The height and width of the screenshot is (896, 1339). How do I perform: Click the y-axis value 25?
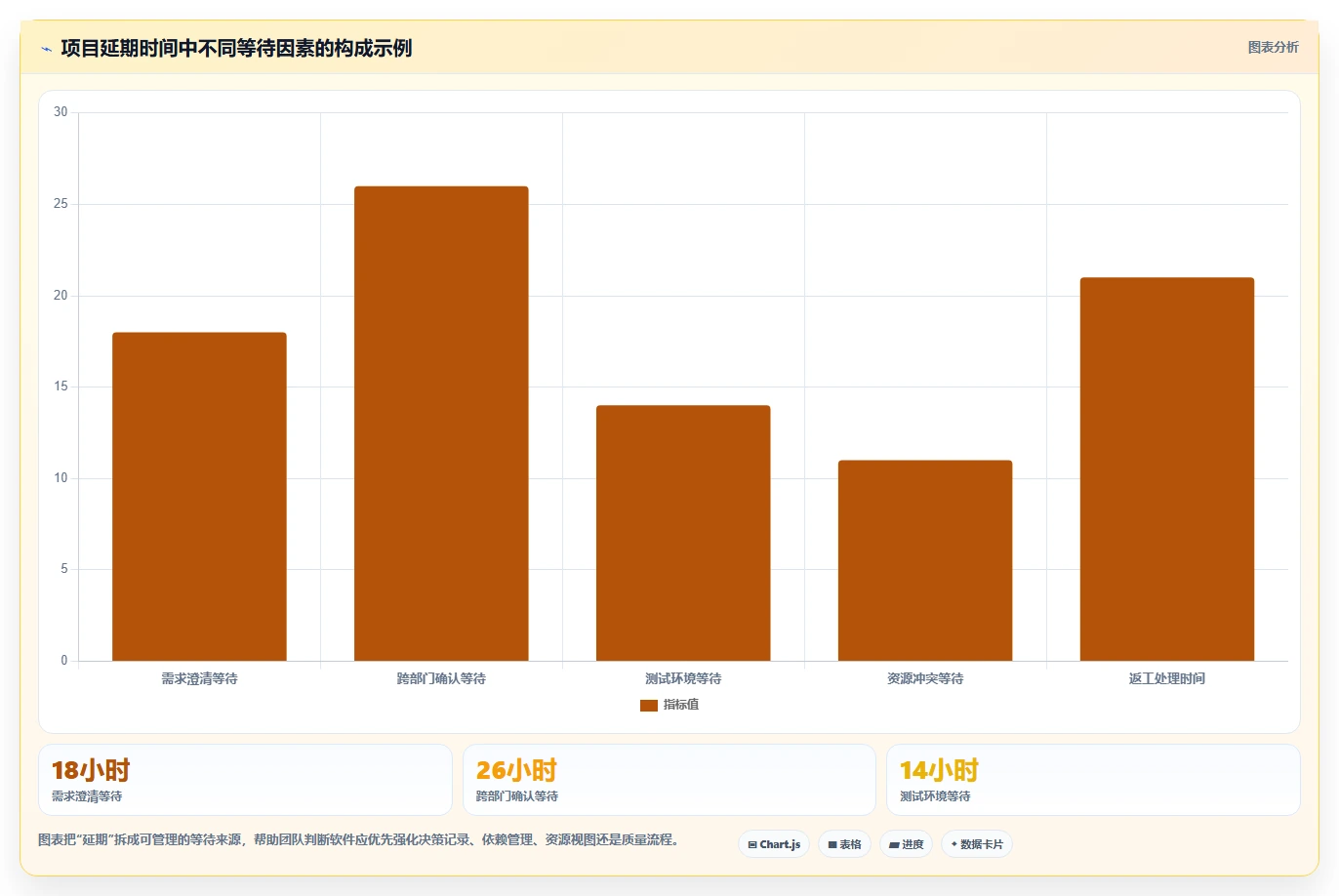point(61,204)
